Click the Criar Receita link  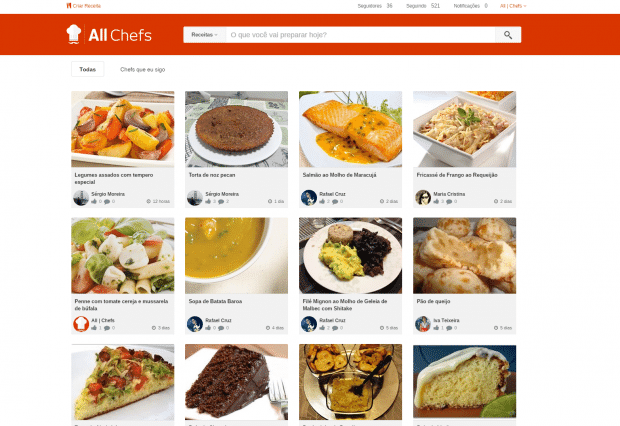click(x=83, y=6)
